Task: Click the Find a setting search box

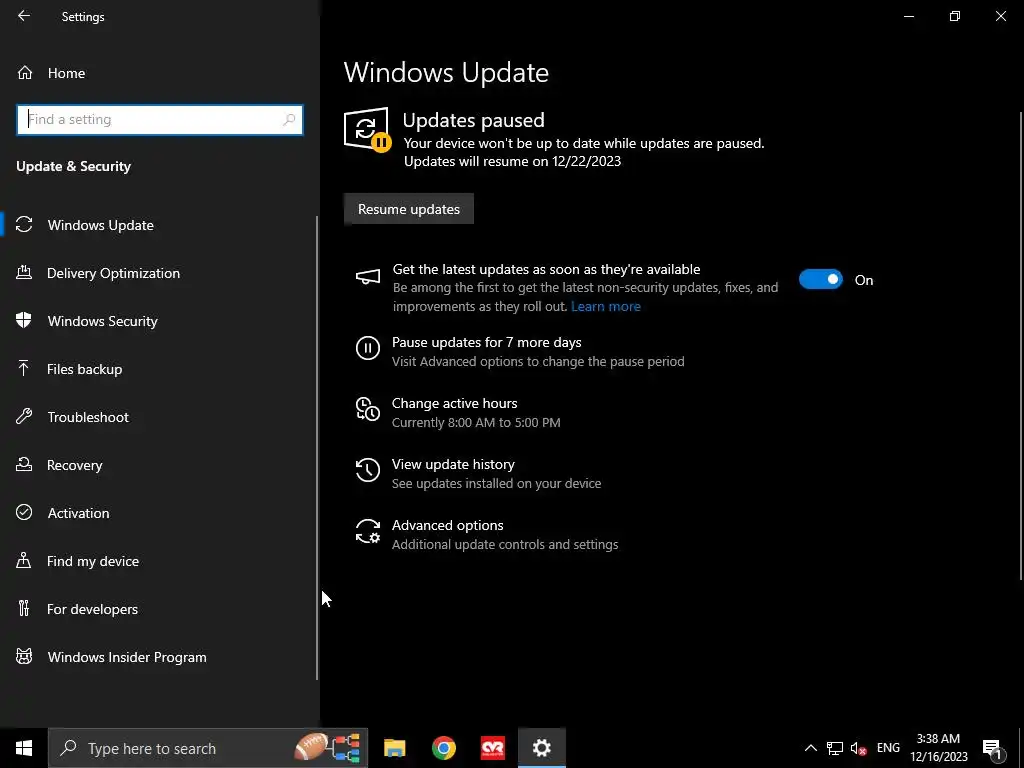Action: [160, 120]
